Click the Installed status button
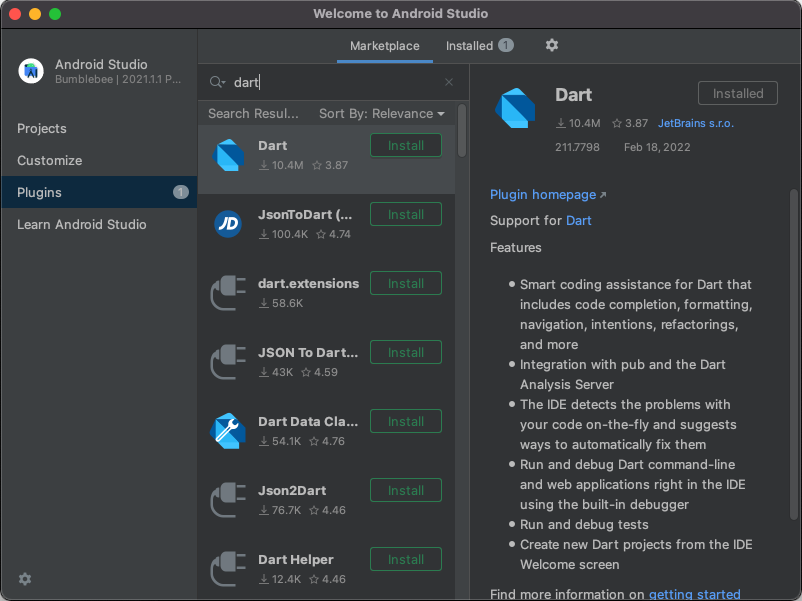 738,93
